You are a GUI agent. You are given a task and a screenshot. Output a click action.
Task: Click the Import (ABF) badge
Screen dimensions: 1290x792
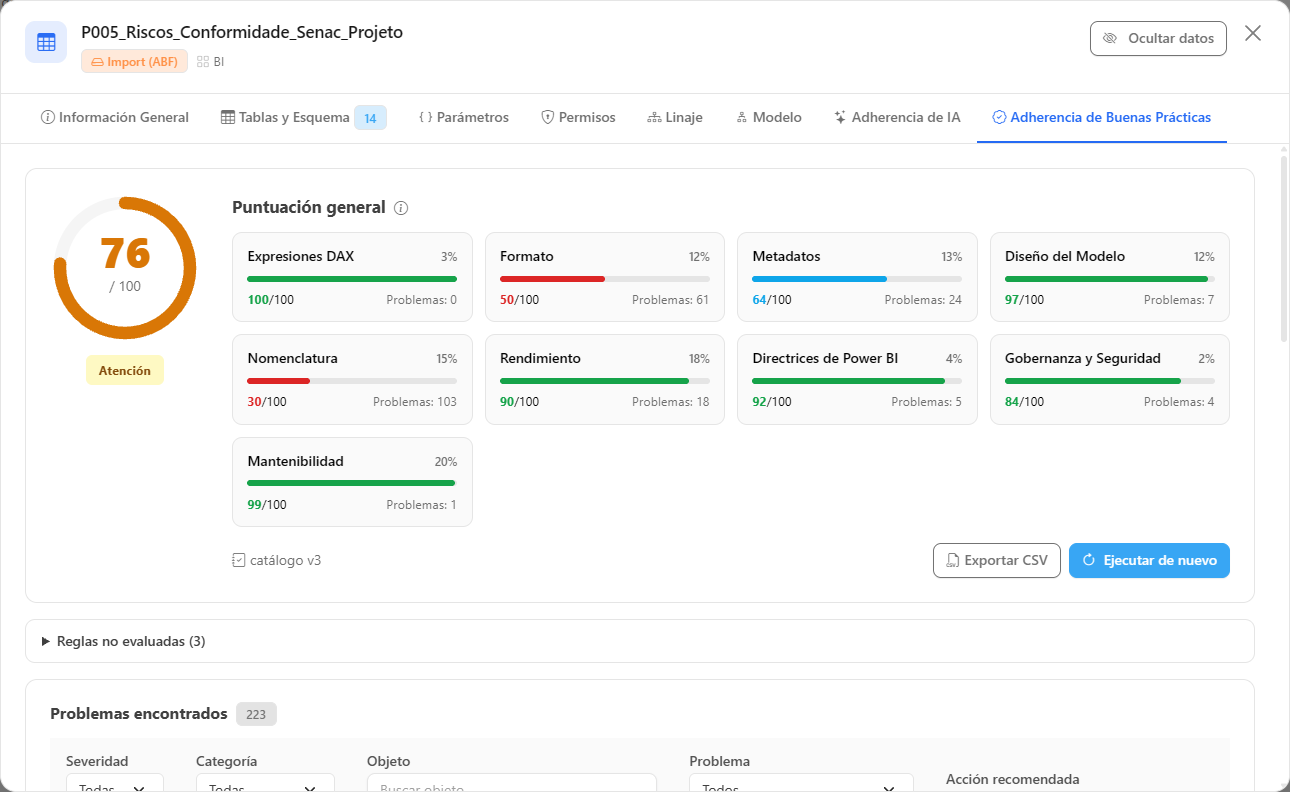(134, 62)
